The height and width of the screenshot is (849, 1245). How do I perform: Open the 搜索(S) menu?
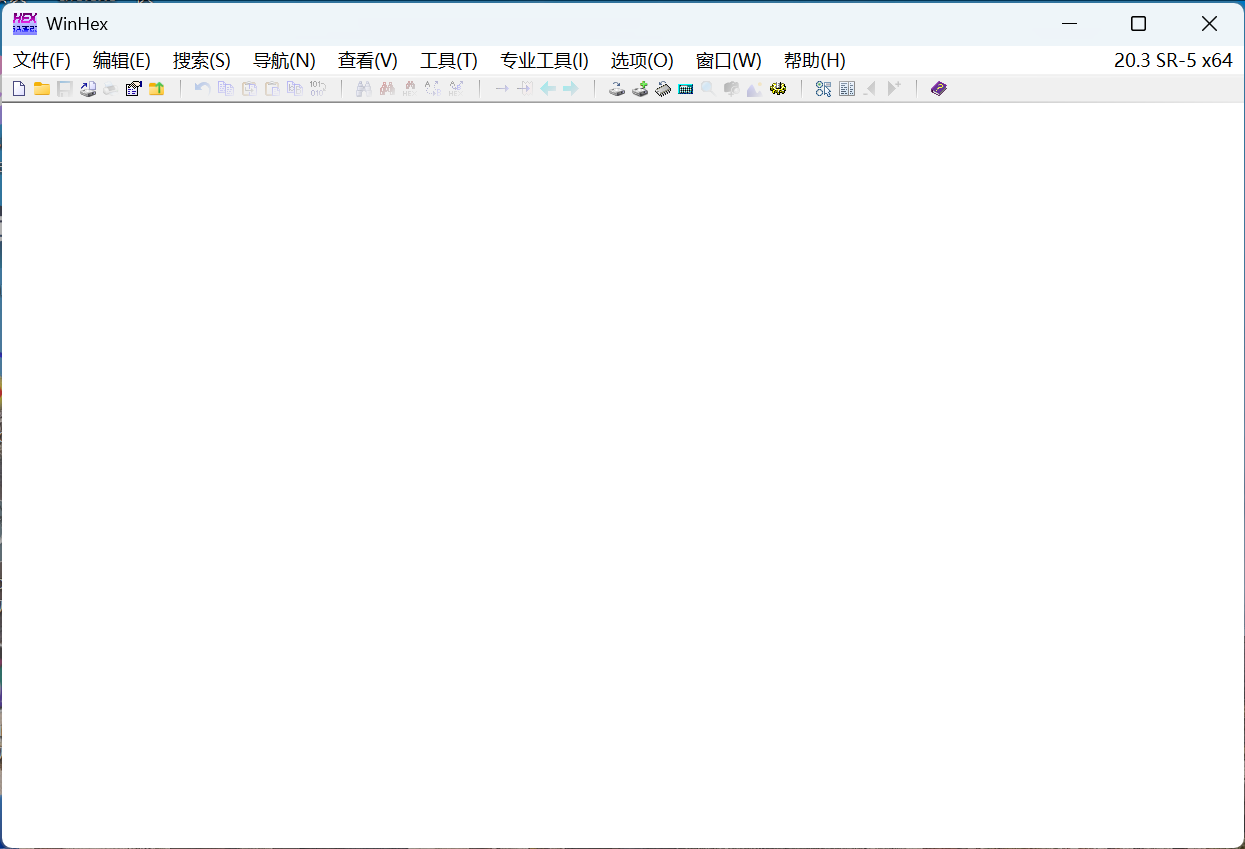pyautogui.click(x=202, y=60)
